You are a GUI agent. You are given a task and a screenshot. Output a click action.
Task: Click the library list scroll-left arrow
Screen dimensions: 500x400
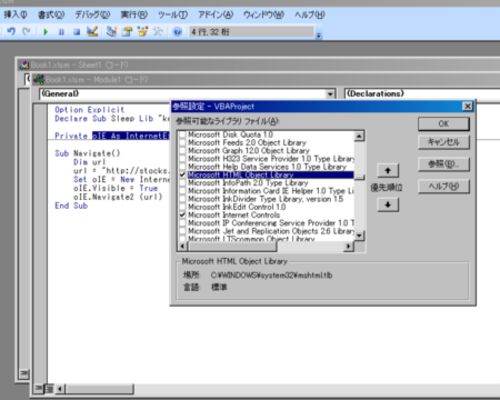click(182, 246)
